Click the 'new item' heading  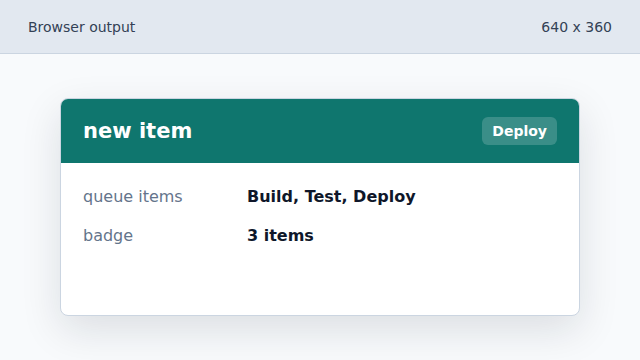tap(138, 131)
